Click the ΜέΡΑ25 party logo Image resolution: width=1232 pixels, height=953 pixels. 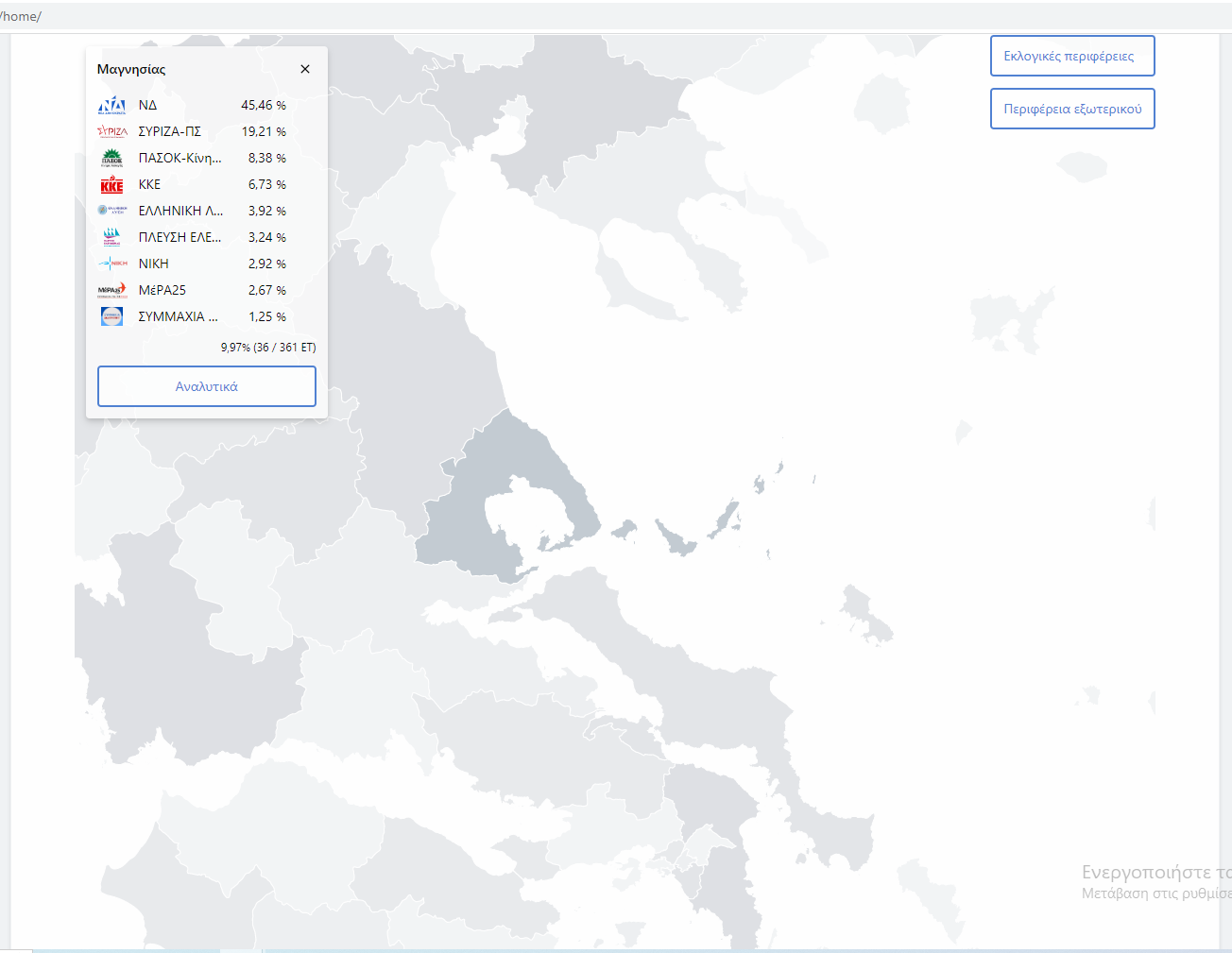point(111,290)
